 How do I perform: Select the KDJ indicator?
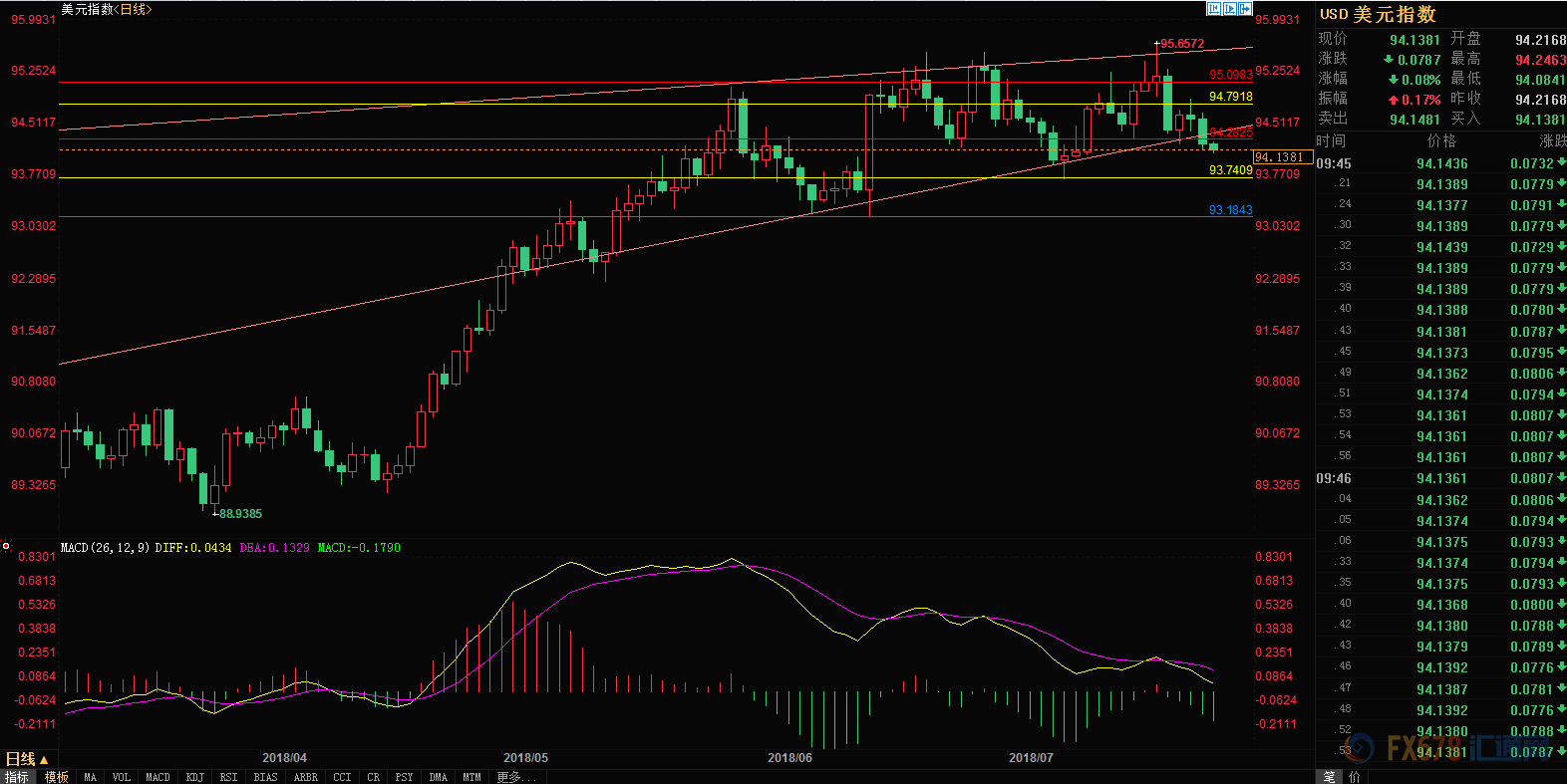pyautogui.click(x=195, y=777)
